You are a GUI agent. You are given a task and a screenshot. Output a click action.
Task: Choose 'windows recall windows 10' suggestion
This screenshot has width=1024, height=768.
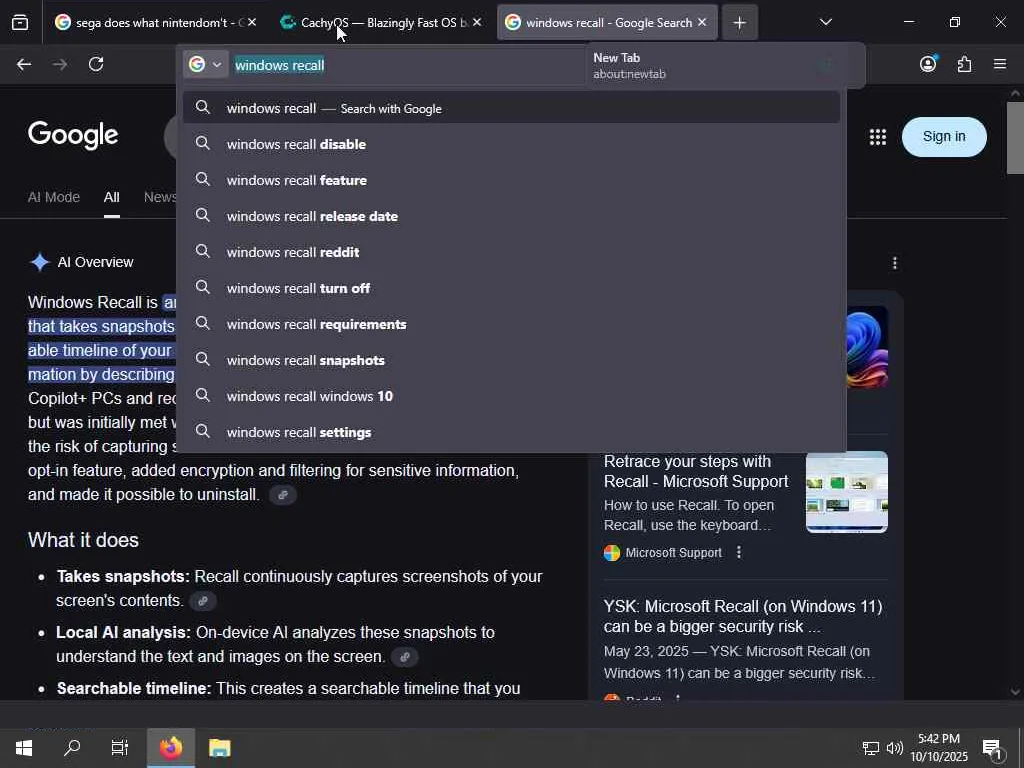coord(511,396)
